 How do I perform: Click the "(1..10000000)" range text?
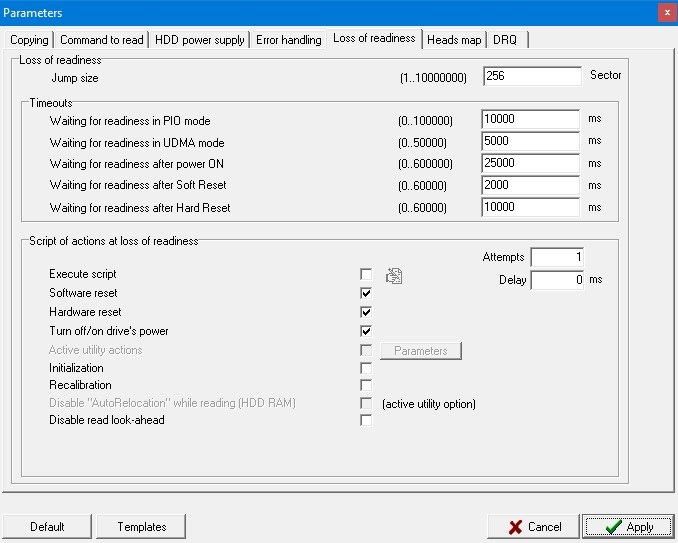coord(433,78)
